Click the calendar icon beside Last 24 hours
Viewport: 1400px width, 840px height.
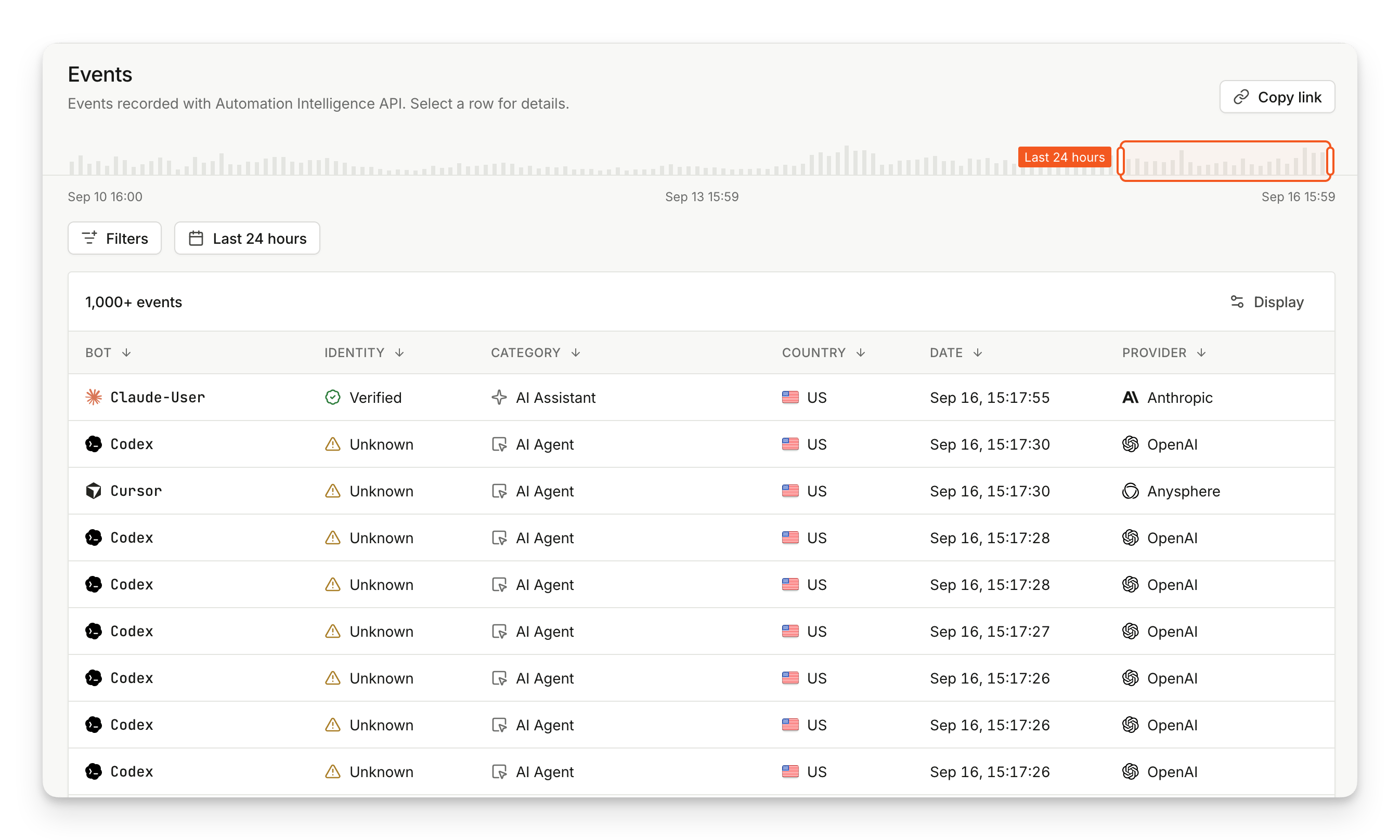[196, 238]
